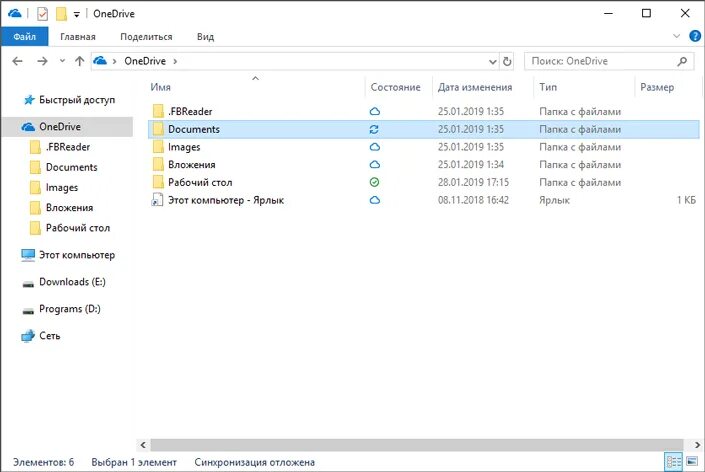This screenshot has width=705, height=472.
Task: Click the Элементов: 6 status text
Action: (x=44, y=463)
